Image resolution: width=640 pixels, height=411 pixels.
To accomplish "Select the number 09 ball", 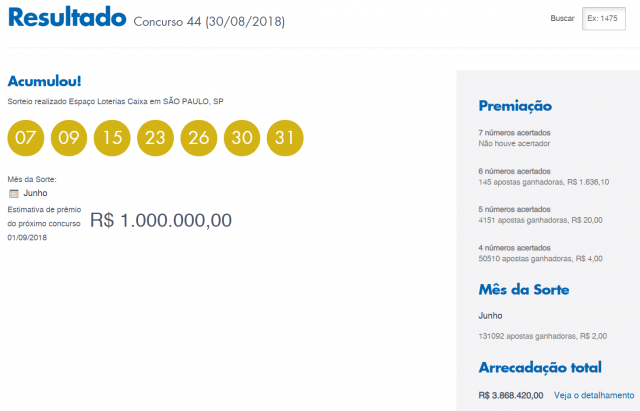I will [x=69, y=138].
